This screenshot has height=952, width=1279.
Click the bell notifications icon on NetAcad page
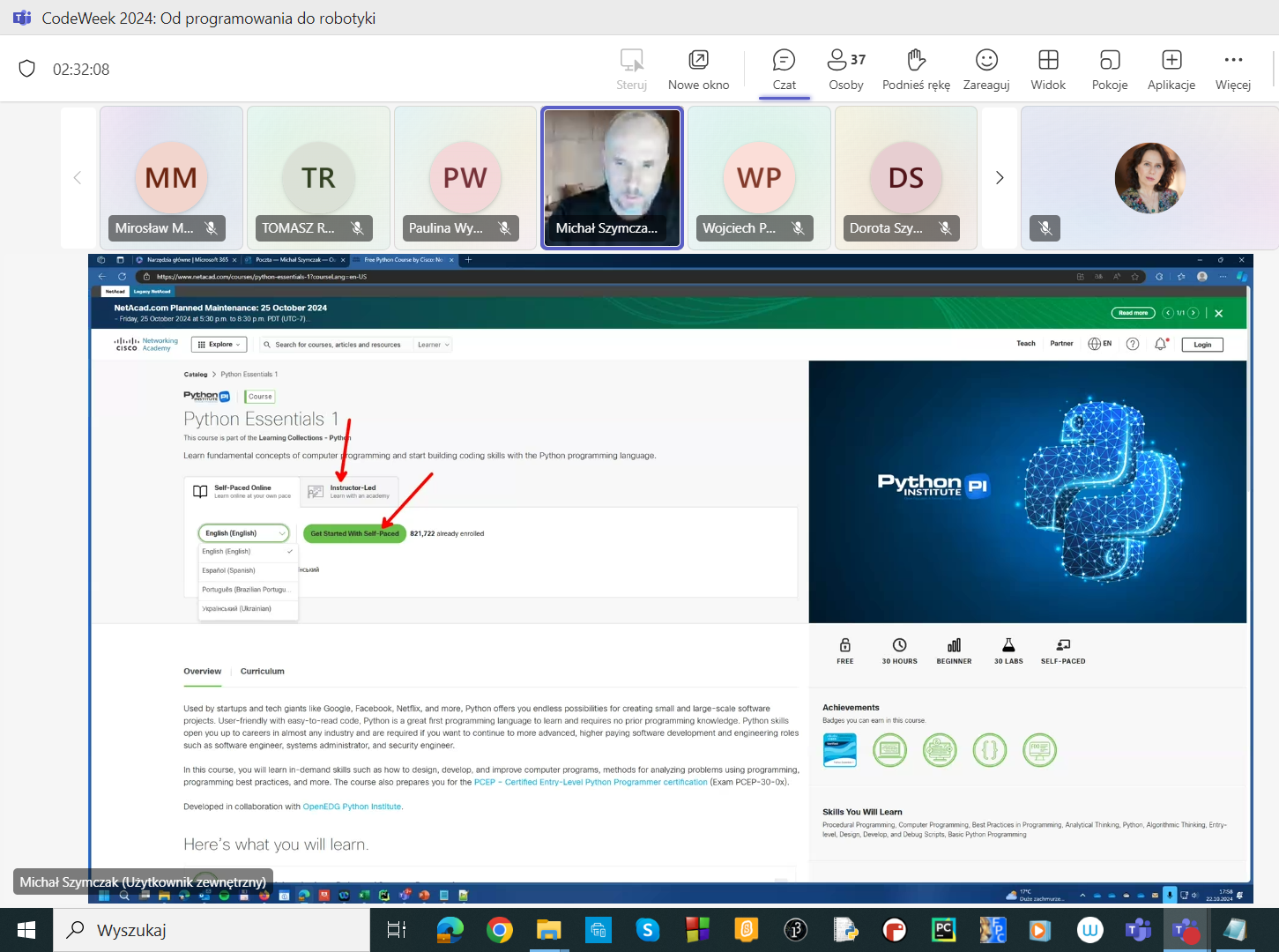(x=1160, y=344)
